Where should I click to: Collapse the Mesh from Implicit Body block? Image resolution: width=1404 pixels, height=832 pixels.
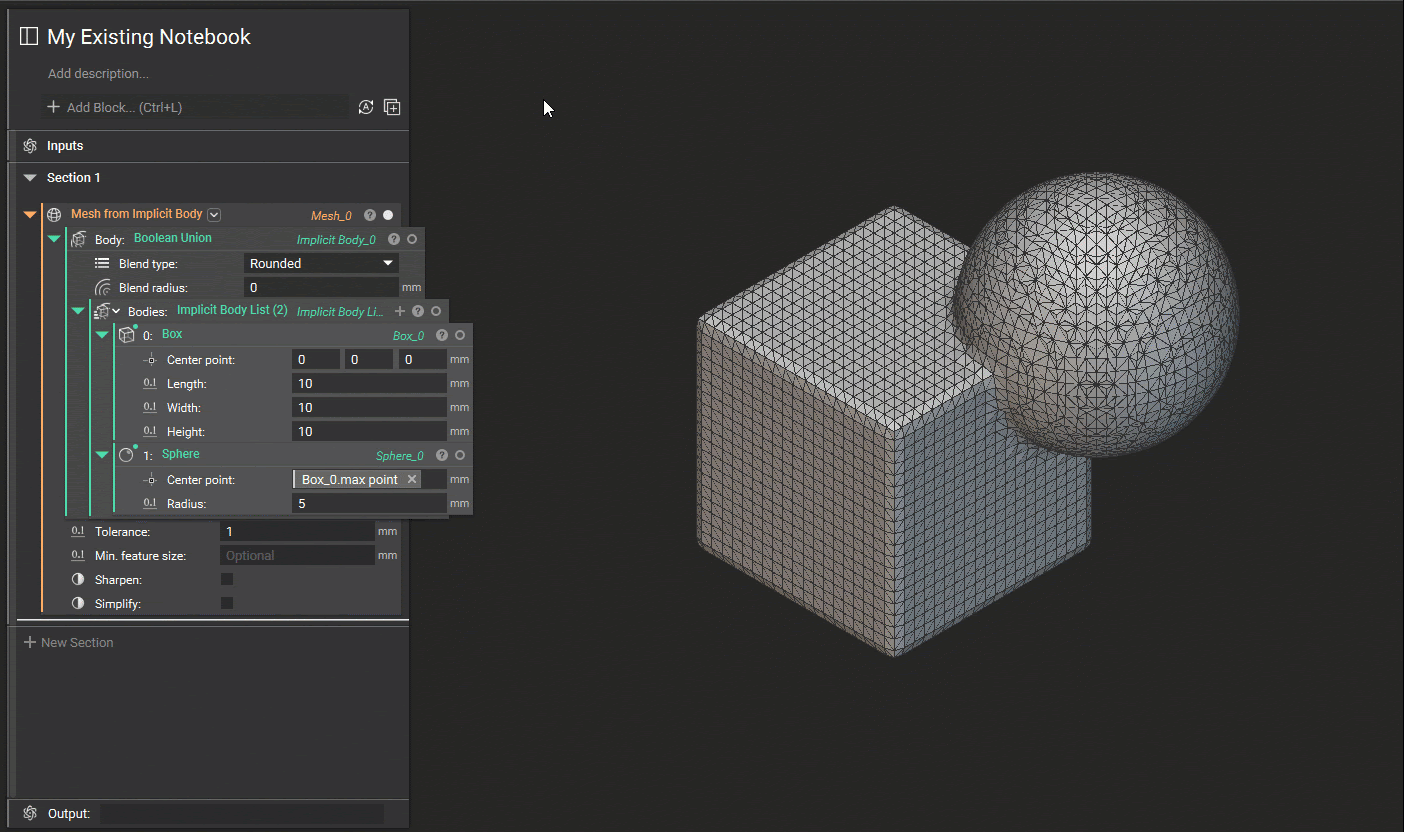point(30,215)
